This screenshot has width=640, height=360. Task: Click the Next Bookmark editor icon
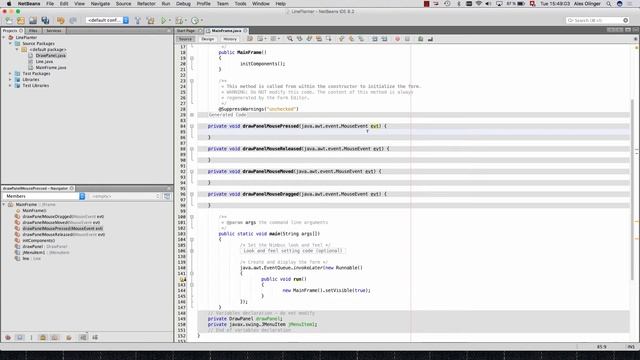[x=351, y=39]
